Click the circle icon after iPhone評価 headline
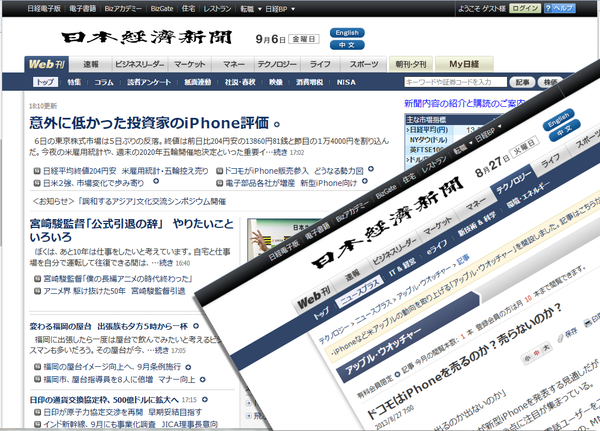The width and height of the screenshot is (600, 431). click(x=277, y=124)
